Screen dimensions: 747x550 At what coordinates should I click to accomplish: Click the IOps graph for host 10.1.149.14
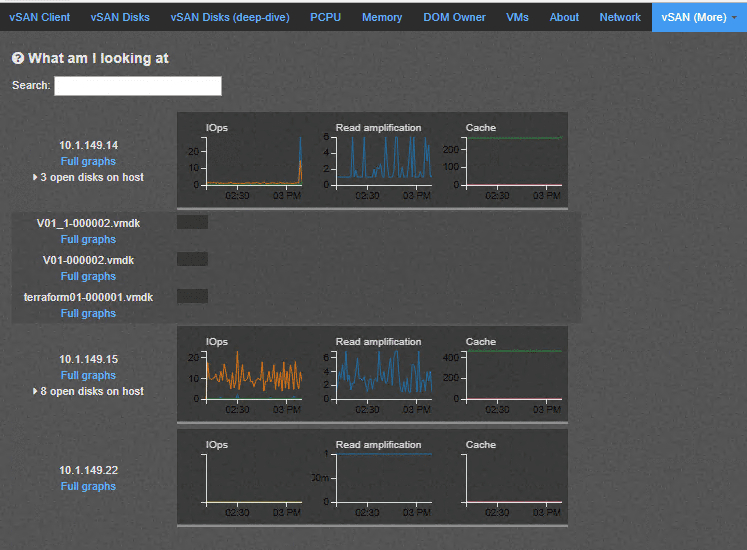click(252, 160)
